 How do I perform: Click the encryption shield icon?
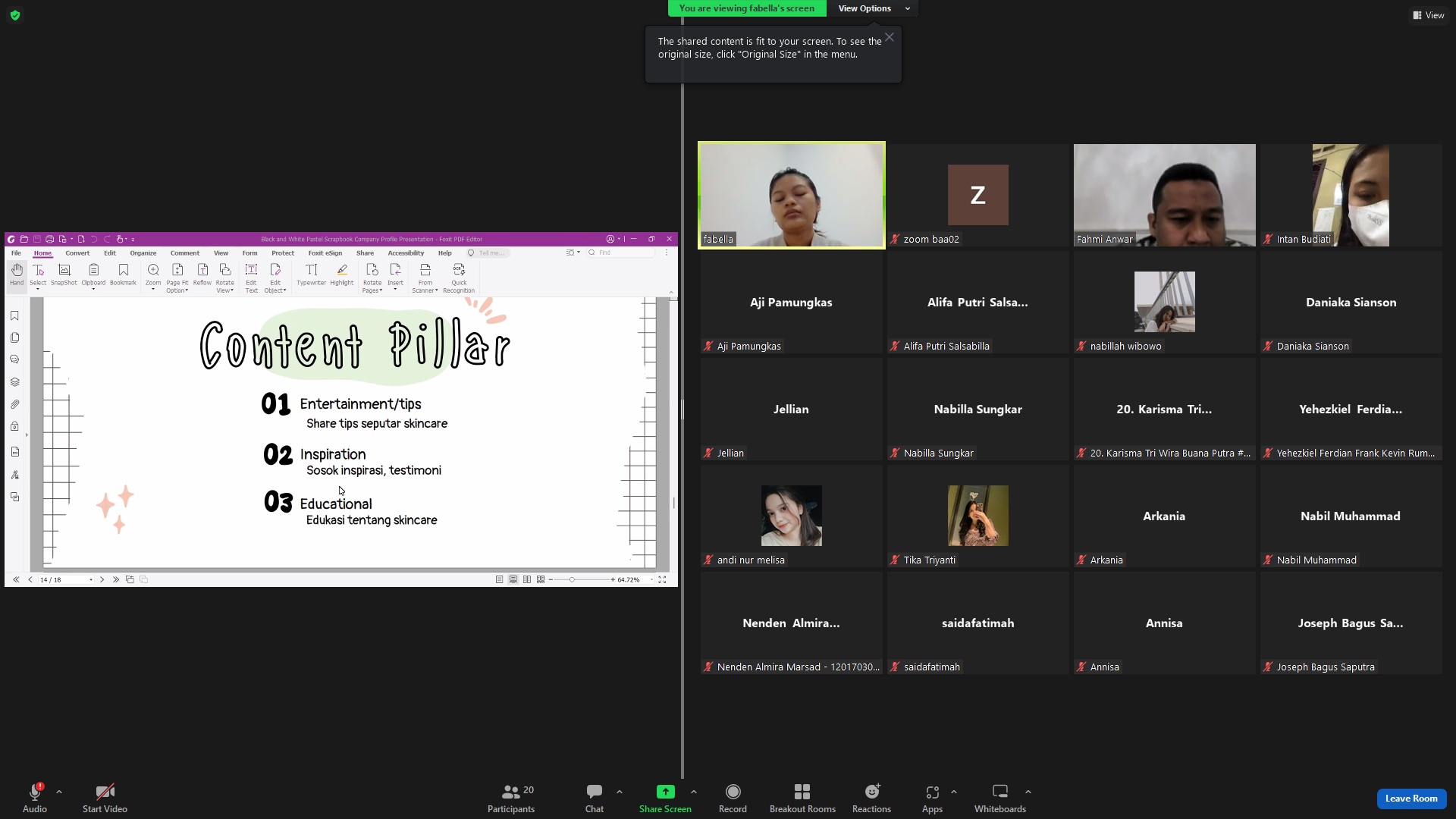[15, 15]
